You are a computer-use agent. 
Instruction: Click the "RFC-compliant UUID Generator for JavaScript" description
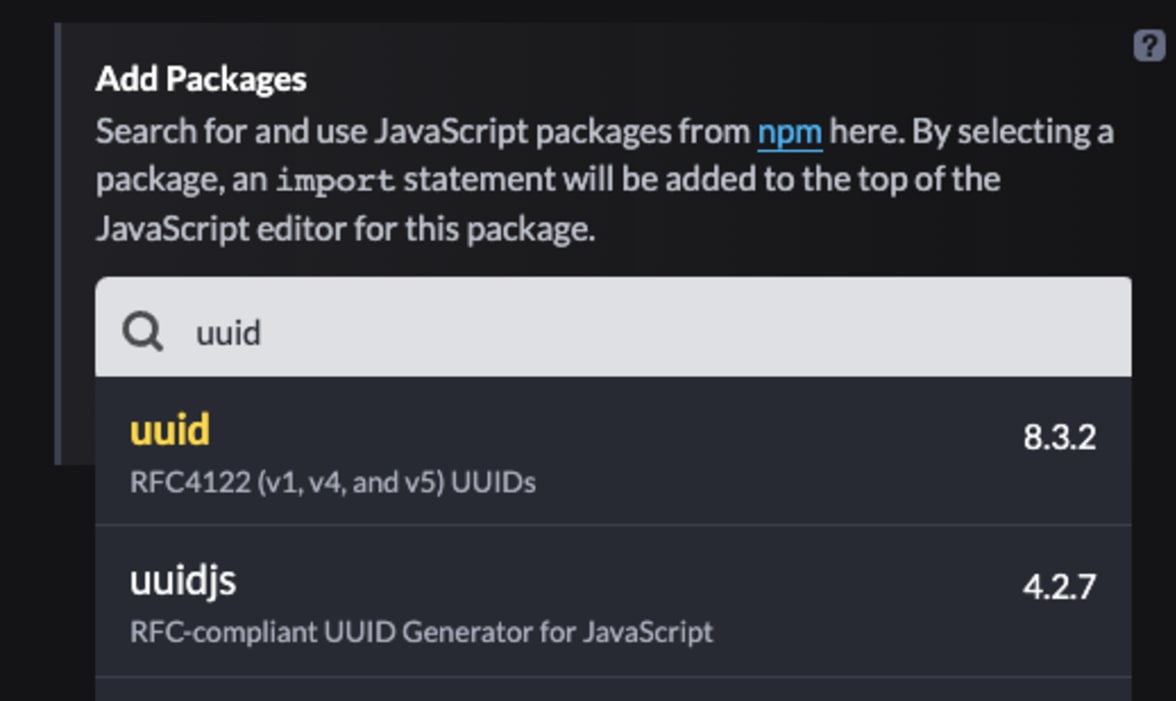[x=421, y=633]
